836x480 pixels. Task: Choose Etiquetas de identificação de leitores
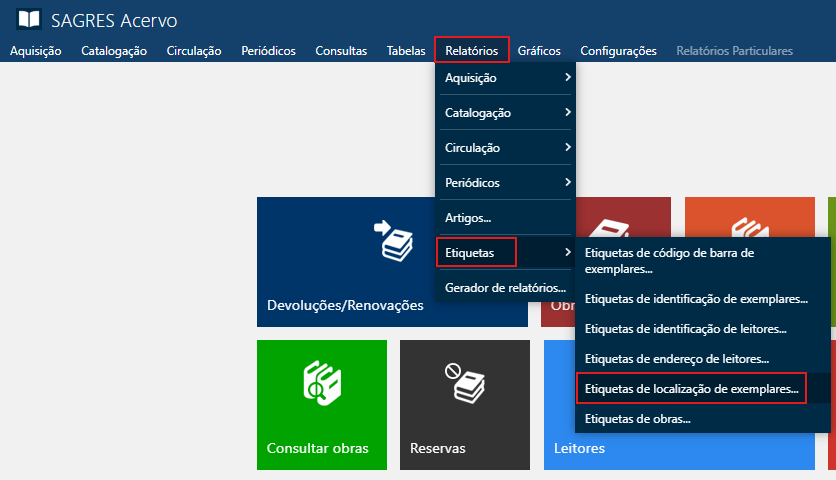pyautogui.click(x=686, y=328)
